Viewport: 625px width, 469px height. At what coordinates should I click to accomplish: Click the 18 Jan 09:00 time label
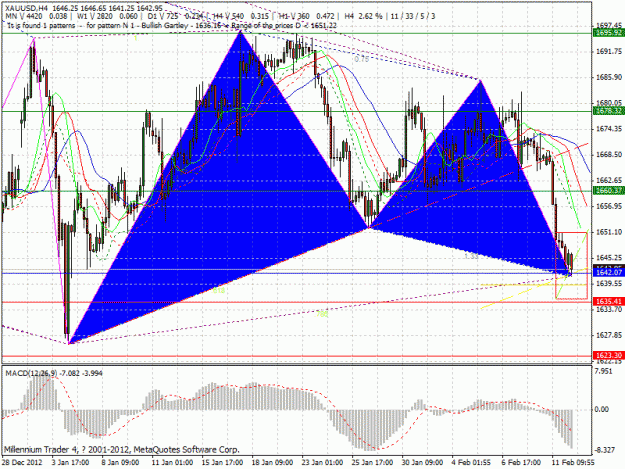coord(272,463)
